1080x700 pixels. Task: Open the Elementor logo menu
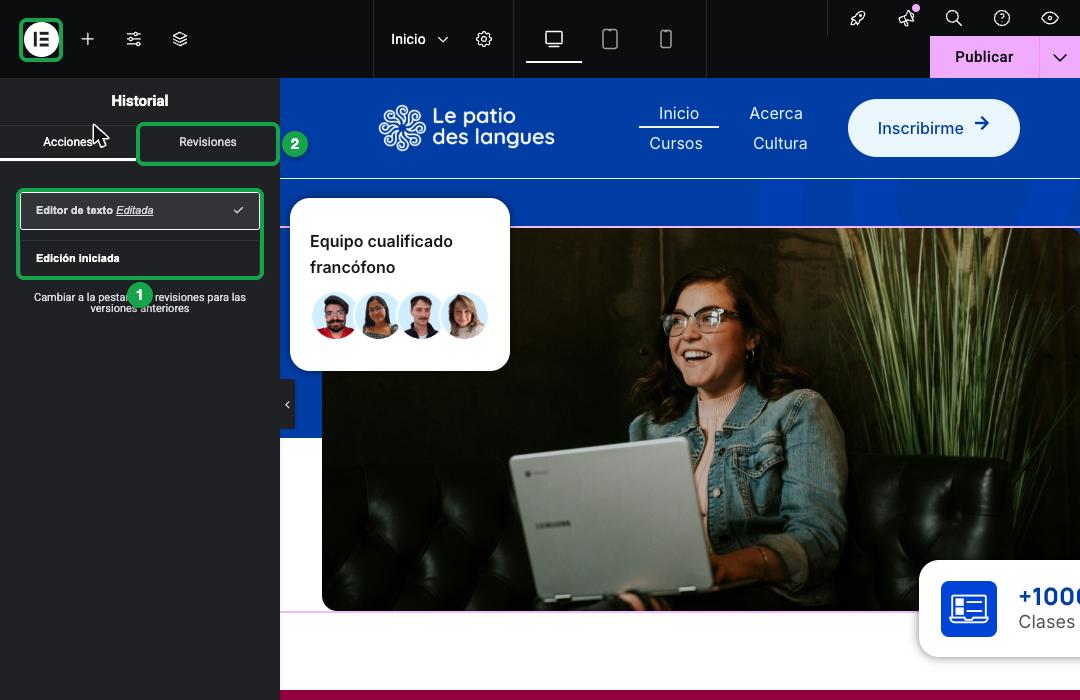[x=41, y=39]
